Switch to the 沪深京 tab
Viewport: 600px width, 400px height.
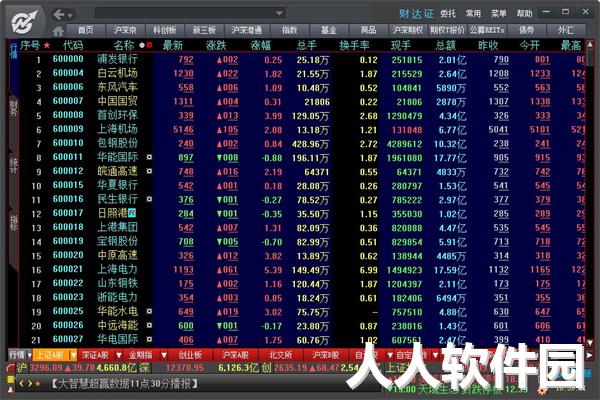click(x=125, y=30)
